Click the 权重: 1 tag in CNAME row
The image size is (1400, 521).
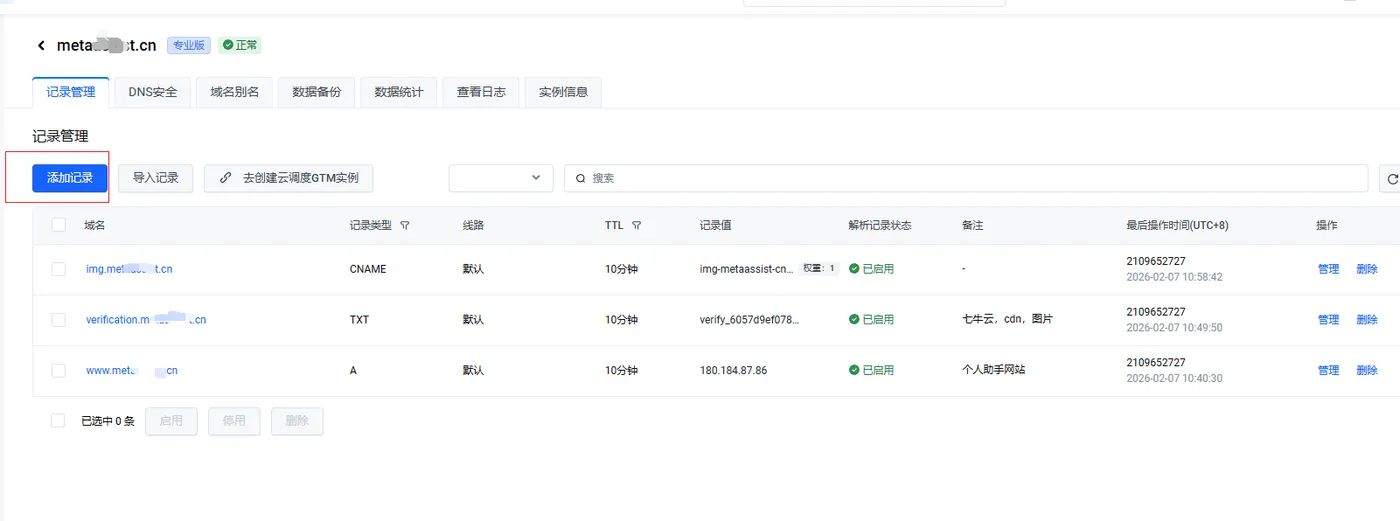(819, 269)
